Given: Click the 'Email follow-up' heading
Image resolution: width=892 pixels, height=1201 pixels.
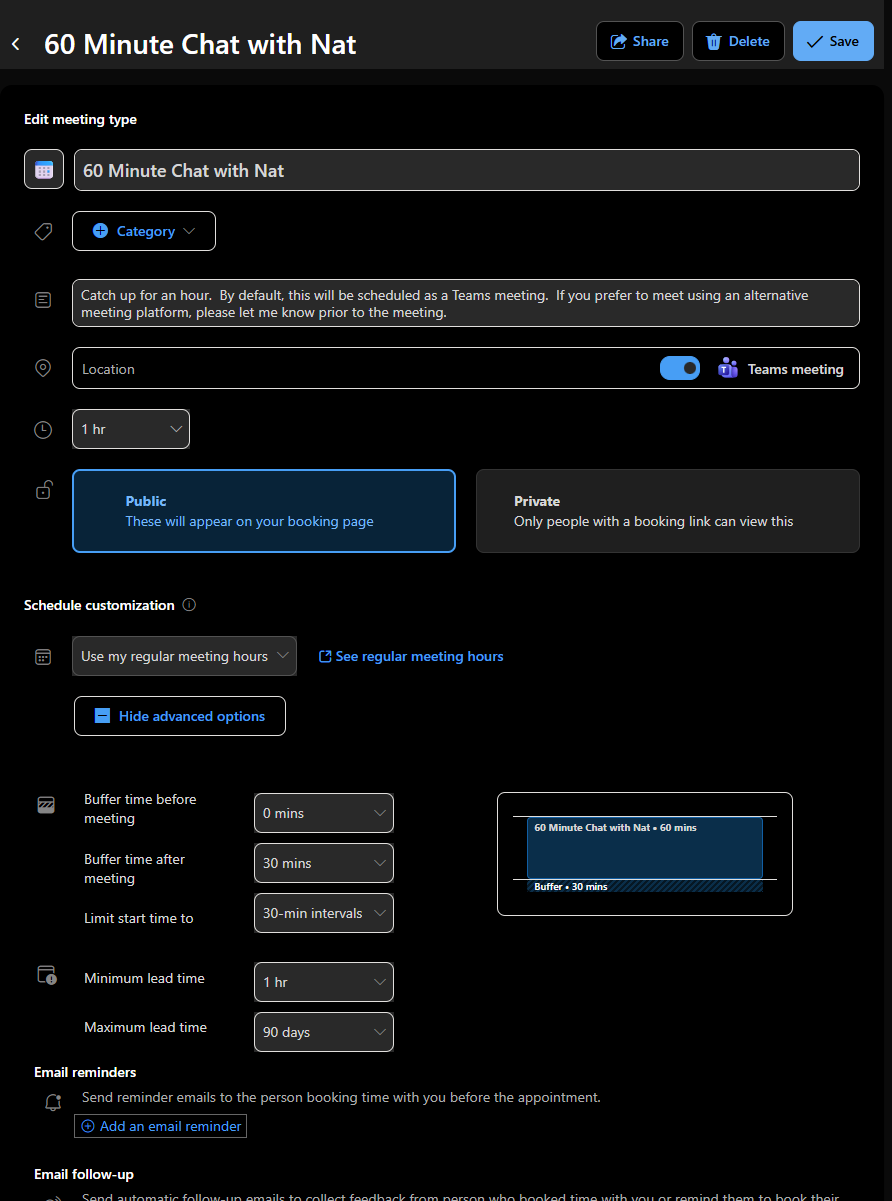Looking at the screenshot, I should point(84,1174).
